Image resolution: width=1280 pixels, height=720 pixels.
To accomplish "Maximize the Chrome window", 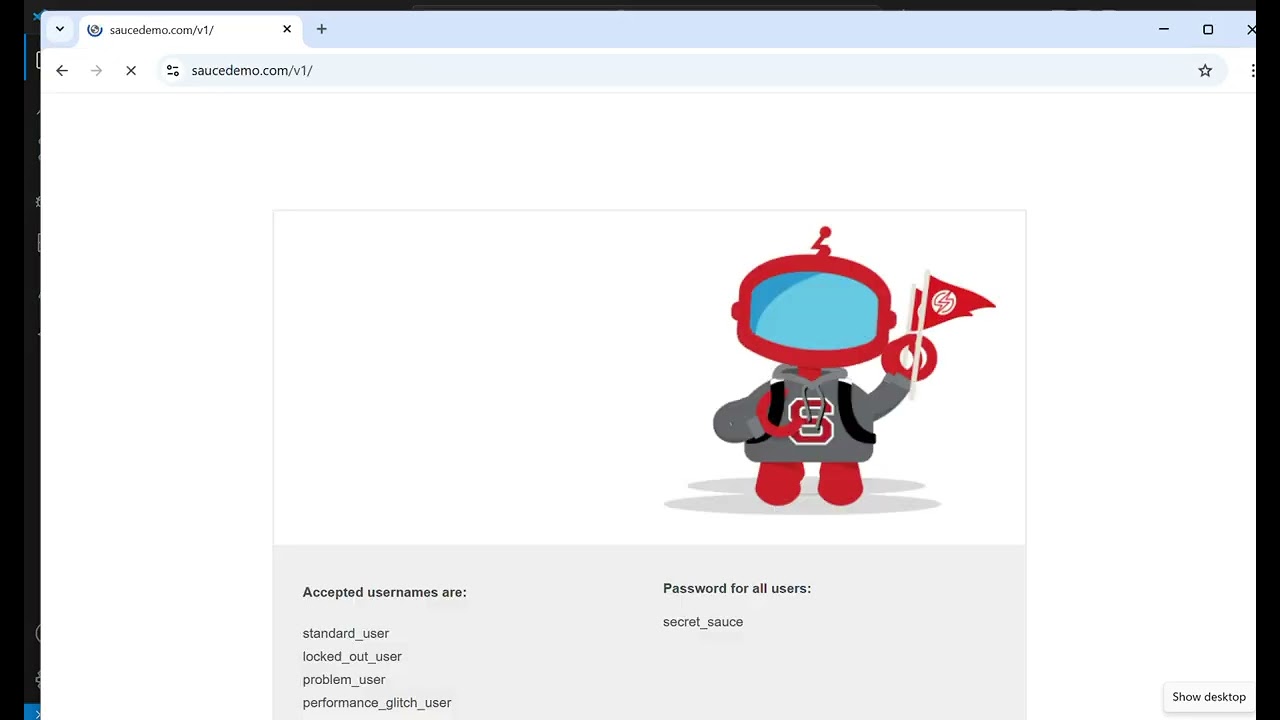I will 1208,29.
